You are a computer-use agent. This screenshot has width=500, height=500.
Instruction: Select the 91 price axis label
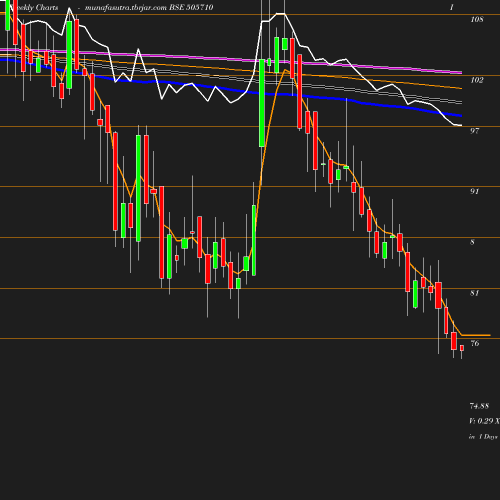[474, 191]
